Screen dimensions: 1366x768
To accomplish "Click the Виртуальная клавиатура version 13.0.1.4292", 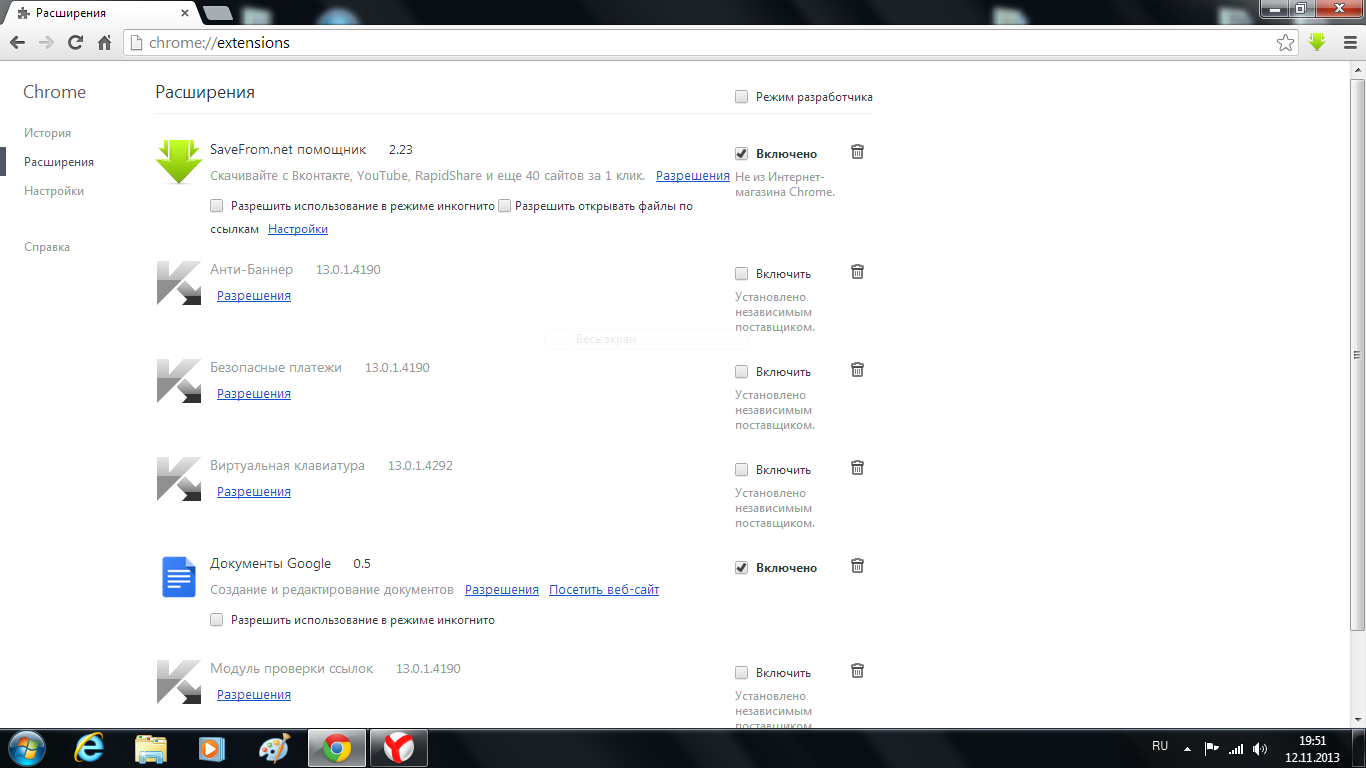I will pyautogui.click(x=420, y=466).
